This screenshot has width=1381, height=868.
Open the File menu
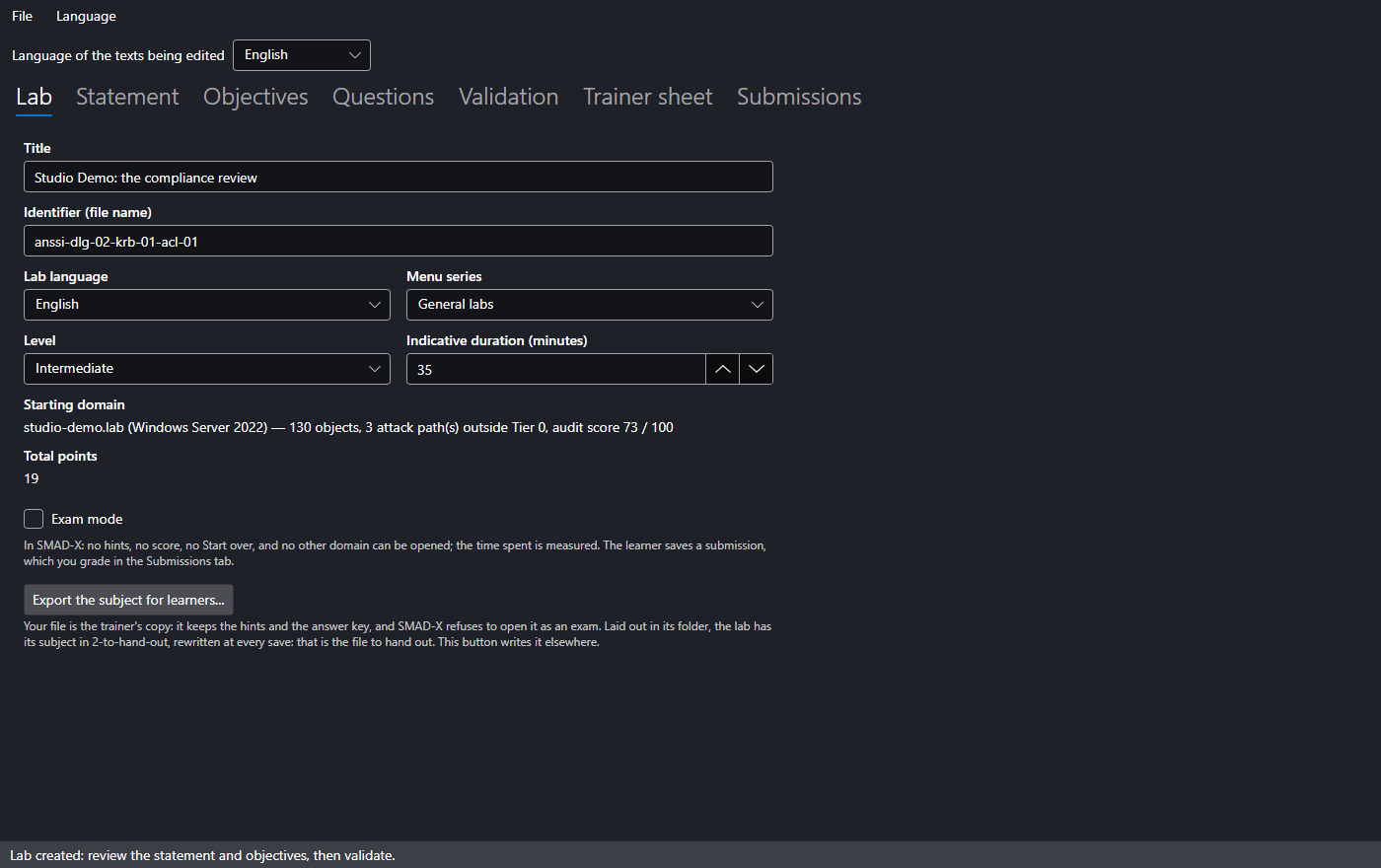(x=22, y=16)
